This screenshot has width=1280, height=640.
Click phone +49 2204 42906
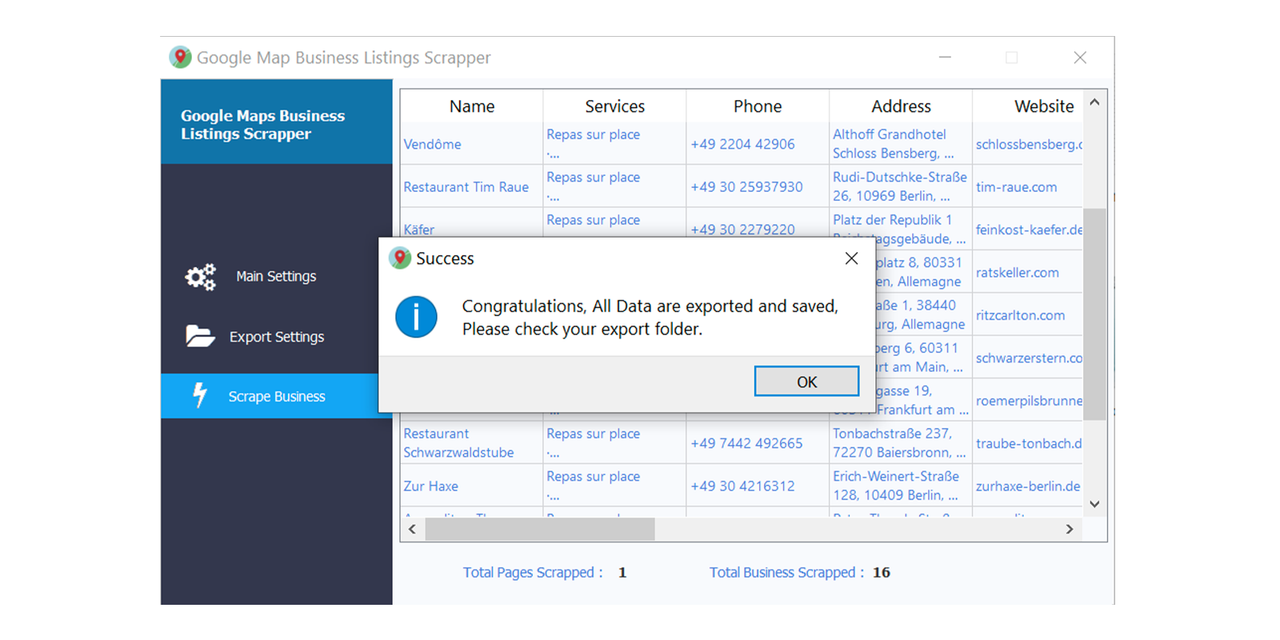[758, 144]
